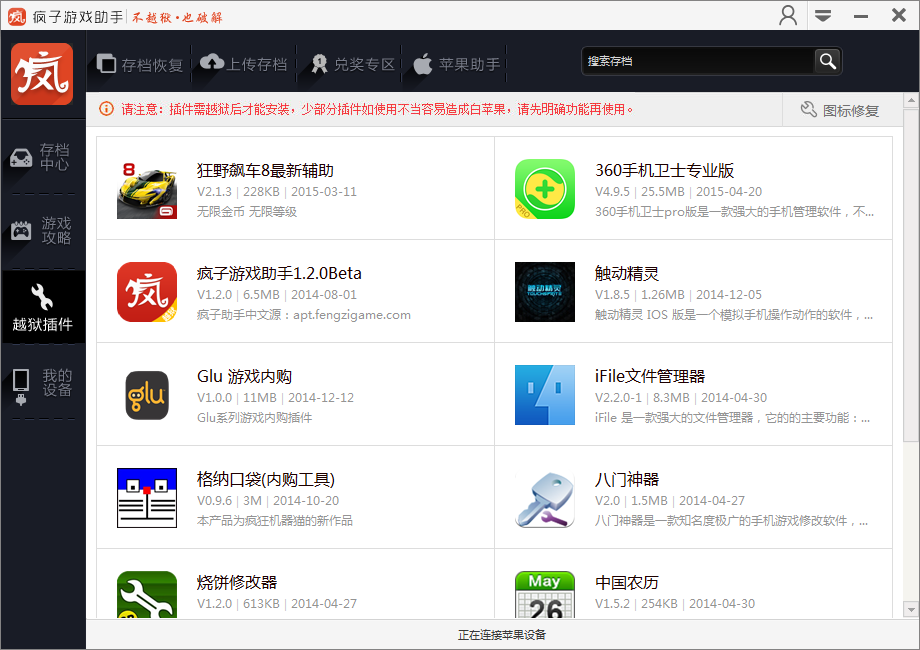Click the 八门神器 key icon
Viewport: 920px width, 650px height.
[545, 498]
